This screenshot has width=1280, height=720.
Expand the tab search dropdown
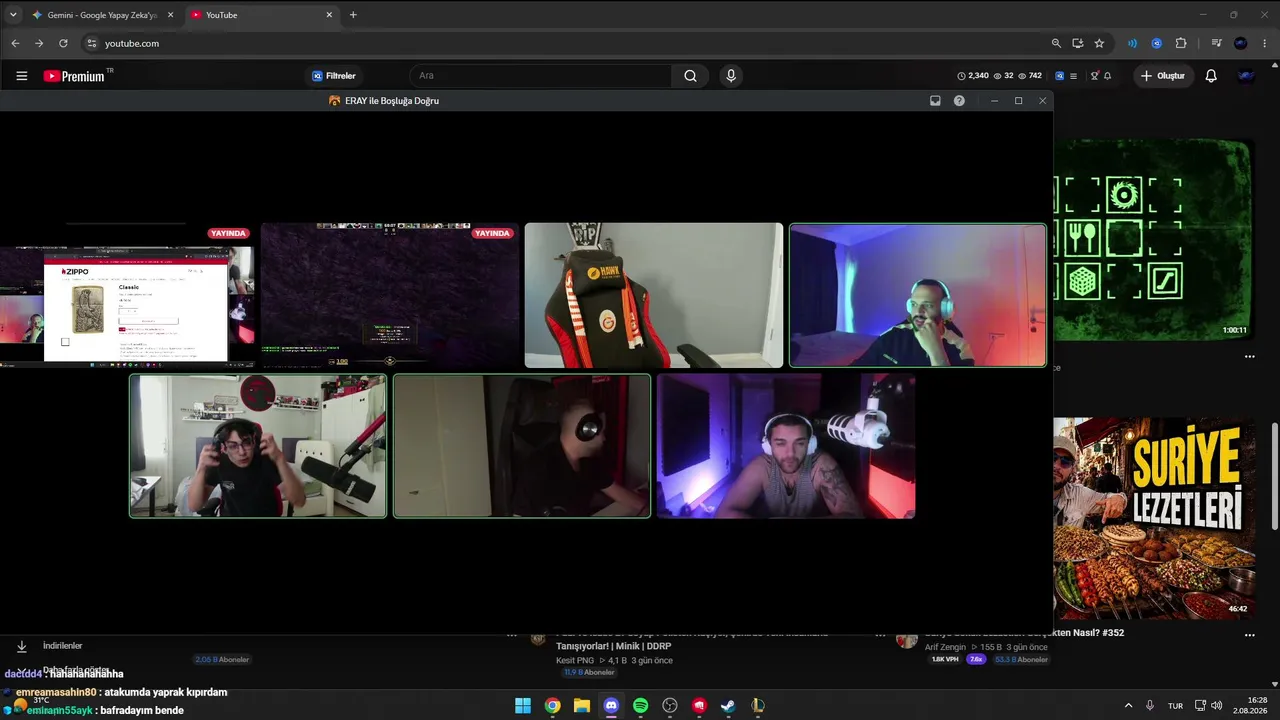(x=13, y=15)
